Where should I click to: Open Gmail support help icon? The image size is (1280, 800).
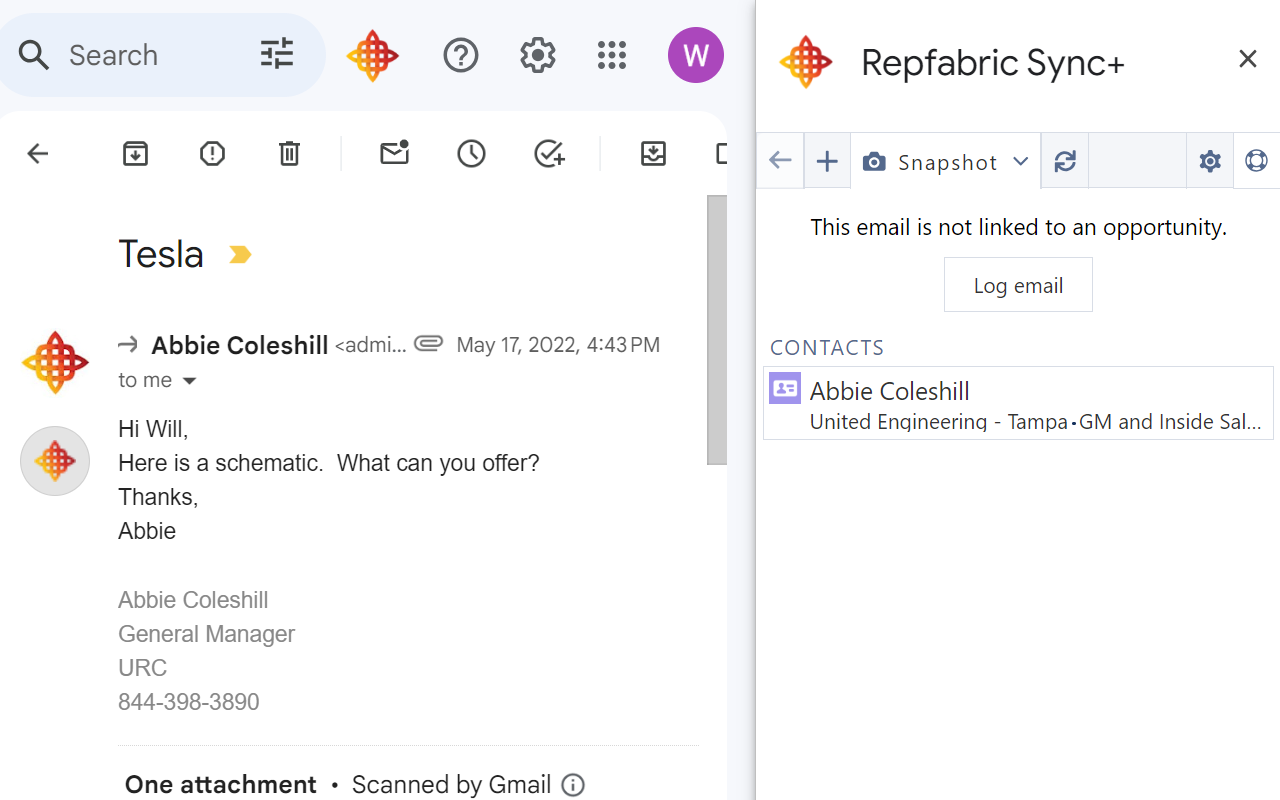point(461,55)
